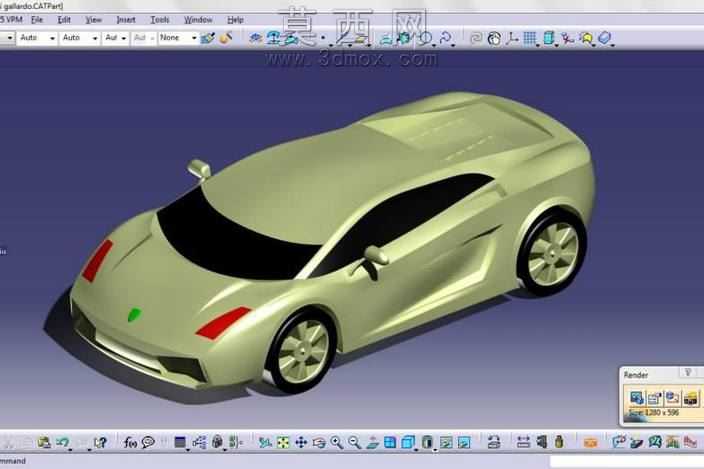Click the comment balloon icon next to f(x)
Viewport: 704px width, 469px height.
(148, 443)
